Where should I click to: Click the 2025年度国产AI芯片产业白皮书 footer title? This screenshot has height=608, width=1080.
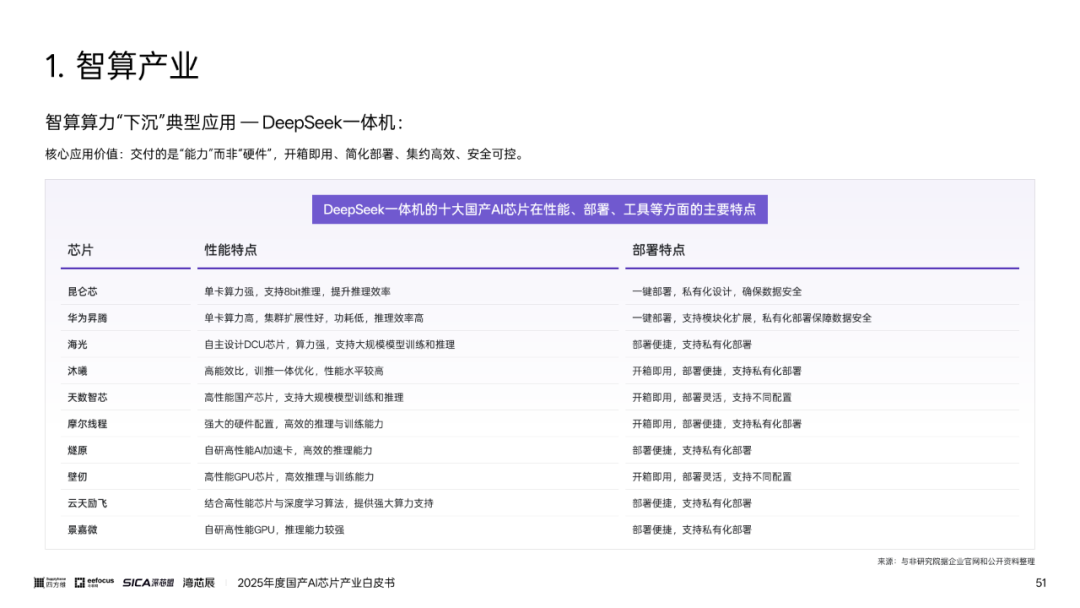click(x=316, y=583)
